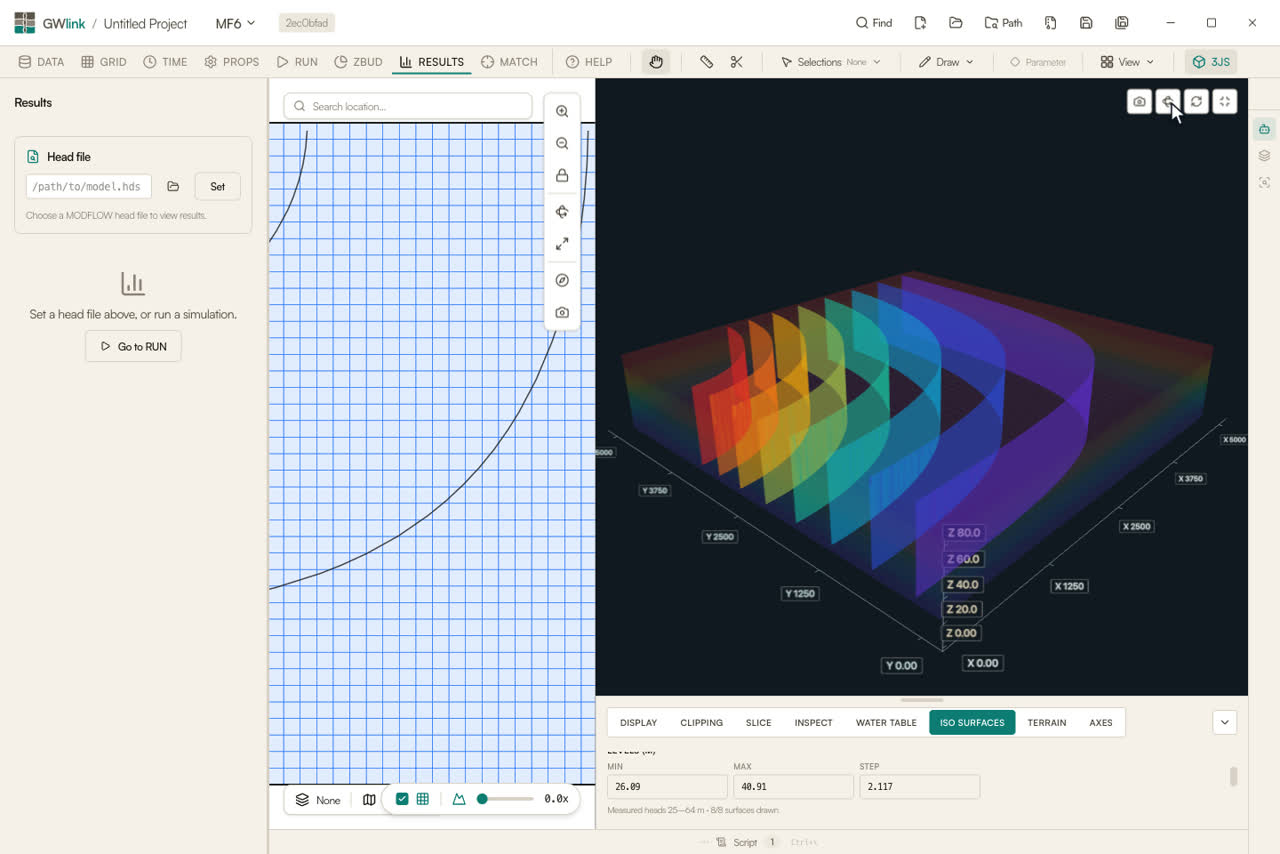Switch to the TIME tab
1280x854 pixels.
(165, 62)
